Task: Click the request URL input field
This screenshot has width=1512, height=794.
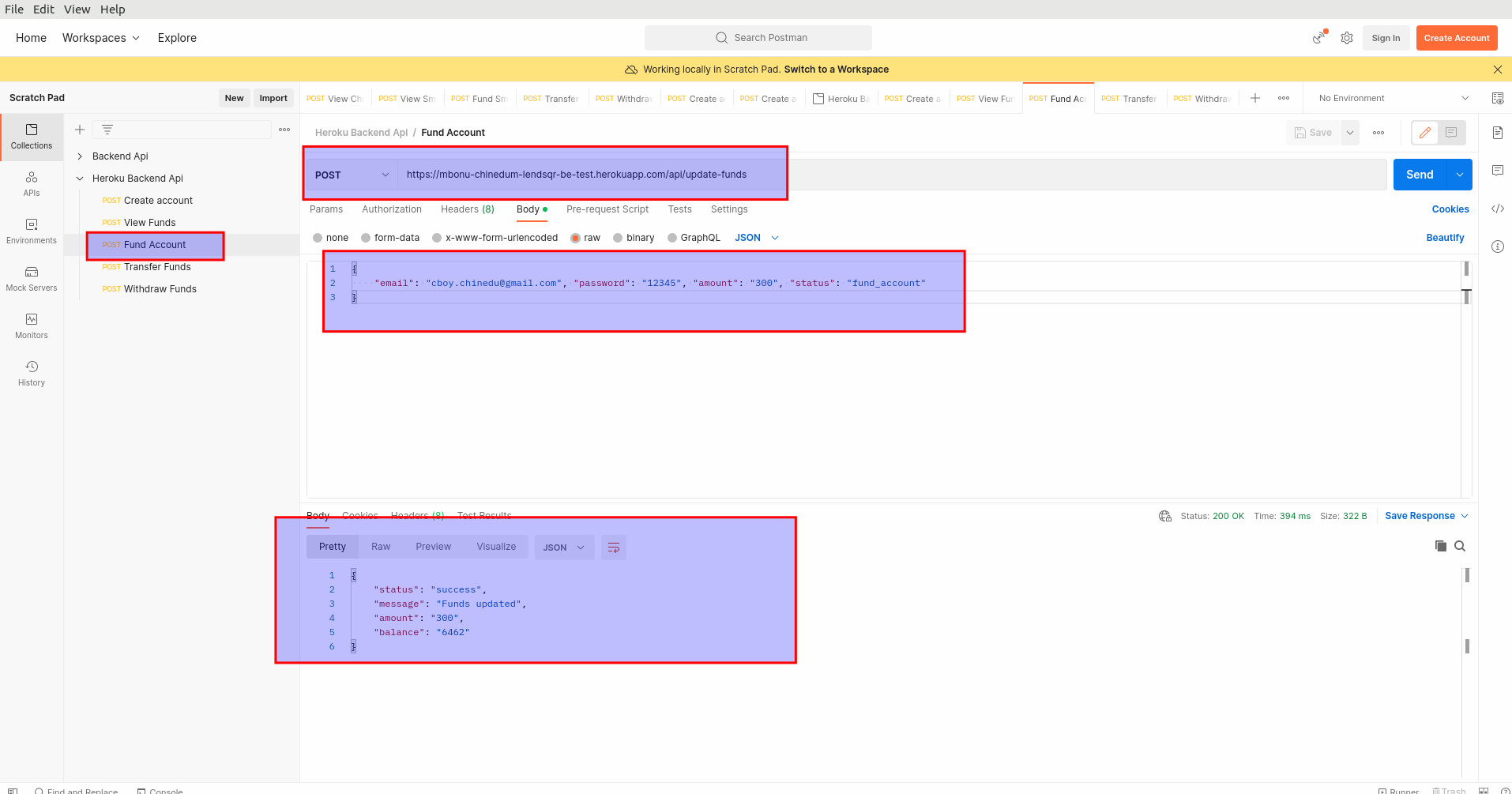Action: [x=892, y=175]
